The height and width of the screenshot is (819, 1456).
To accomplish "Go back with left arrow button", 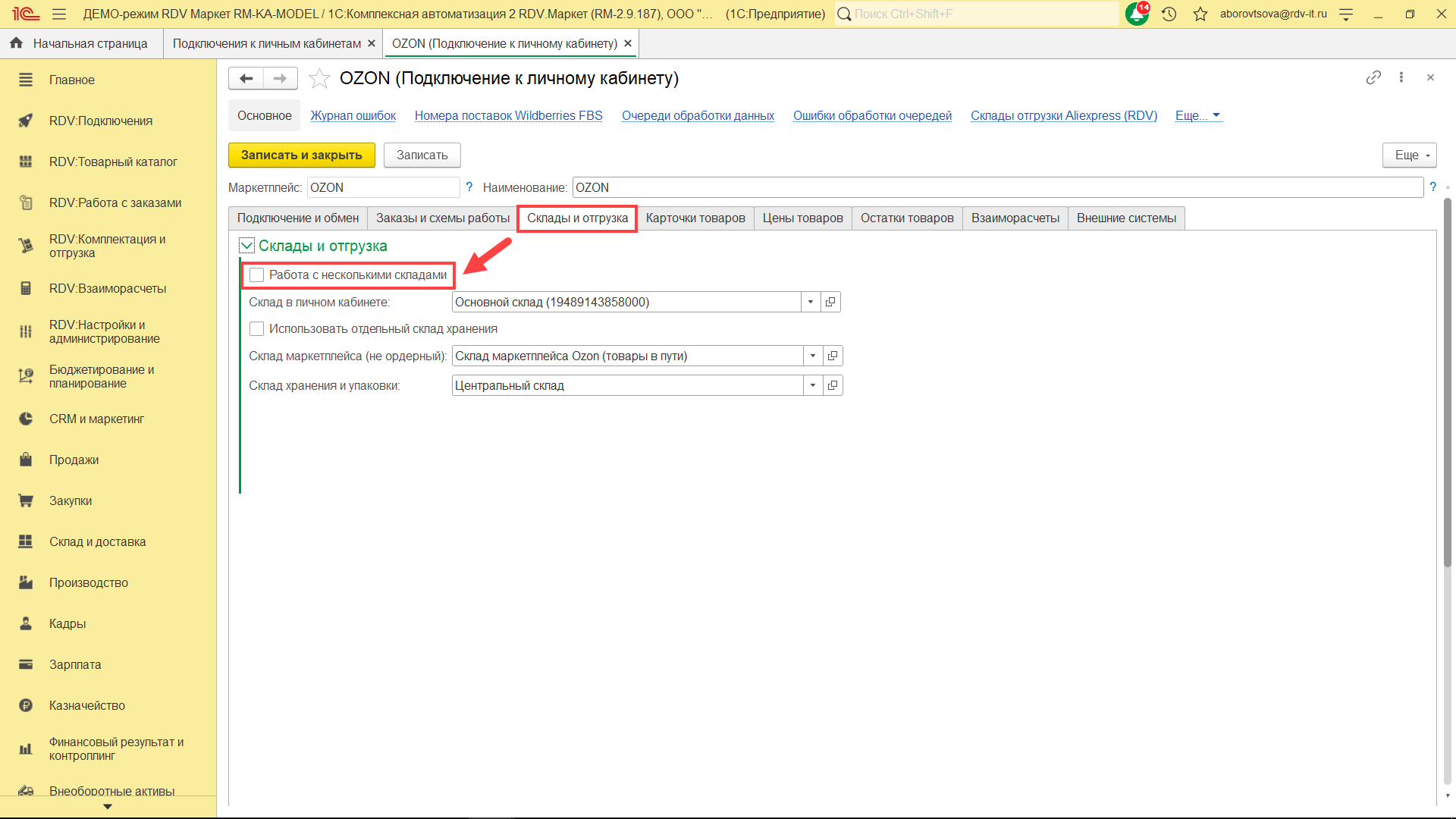I will [246, 78].
